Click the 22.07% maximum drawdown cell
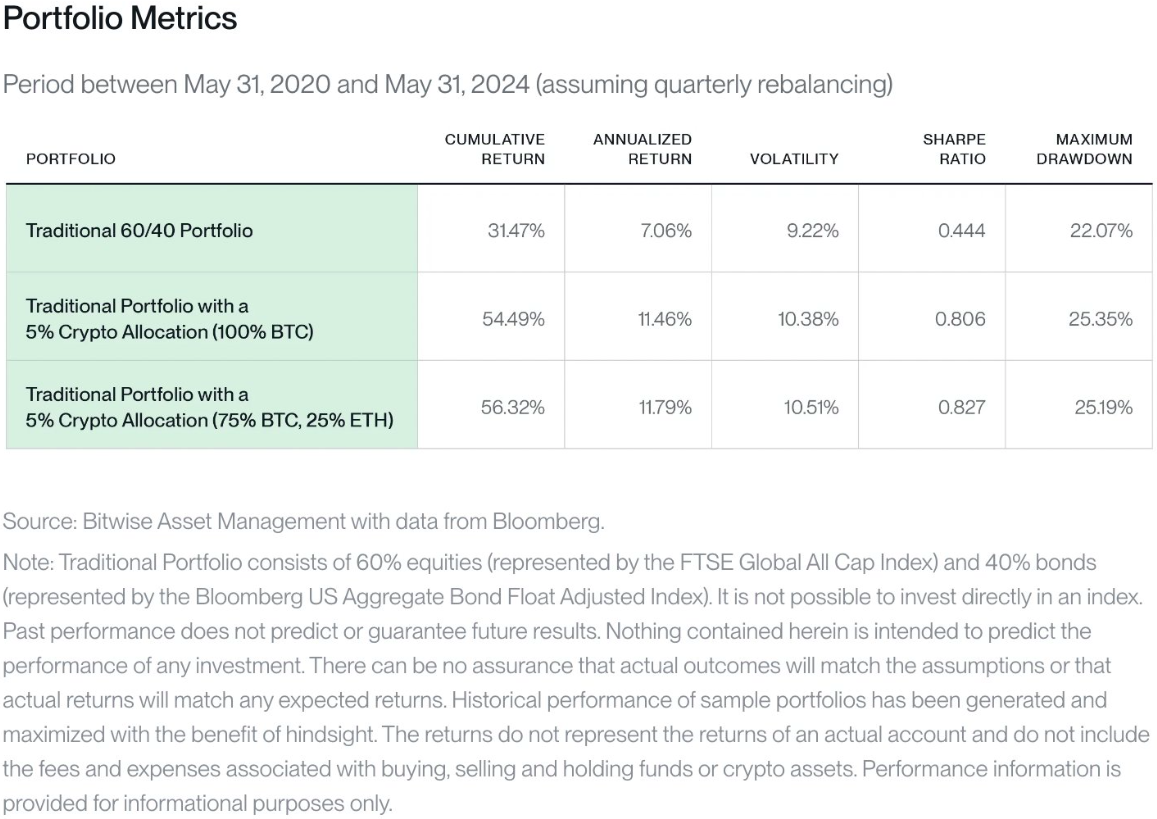Image resolution: width=1157 pixels, height=819 pixels. pos(1101,231)
